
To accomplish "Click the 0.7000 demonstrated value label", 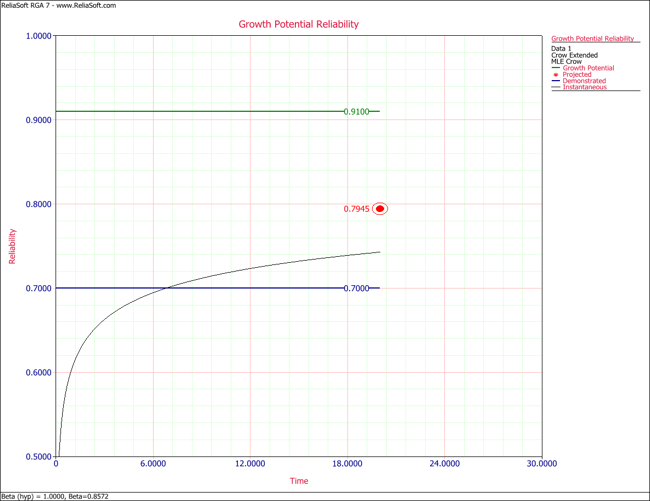I will (x=356, y=288).
